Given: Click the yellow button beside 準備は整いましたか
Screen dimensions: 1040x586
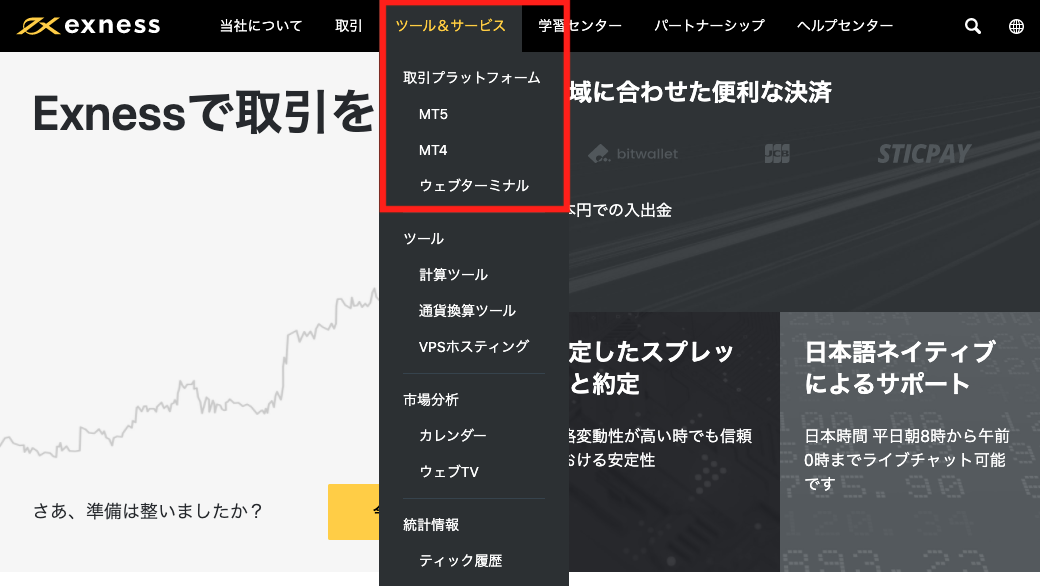Looking at the screenshot, I should [354, 512].
